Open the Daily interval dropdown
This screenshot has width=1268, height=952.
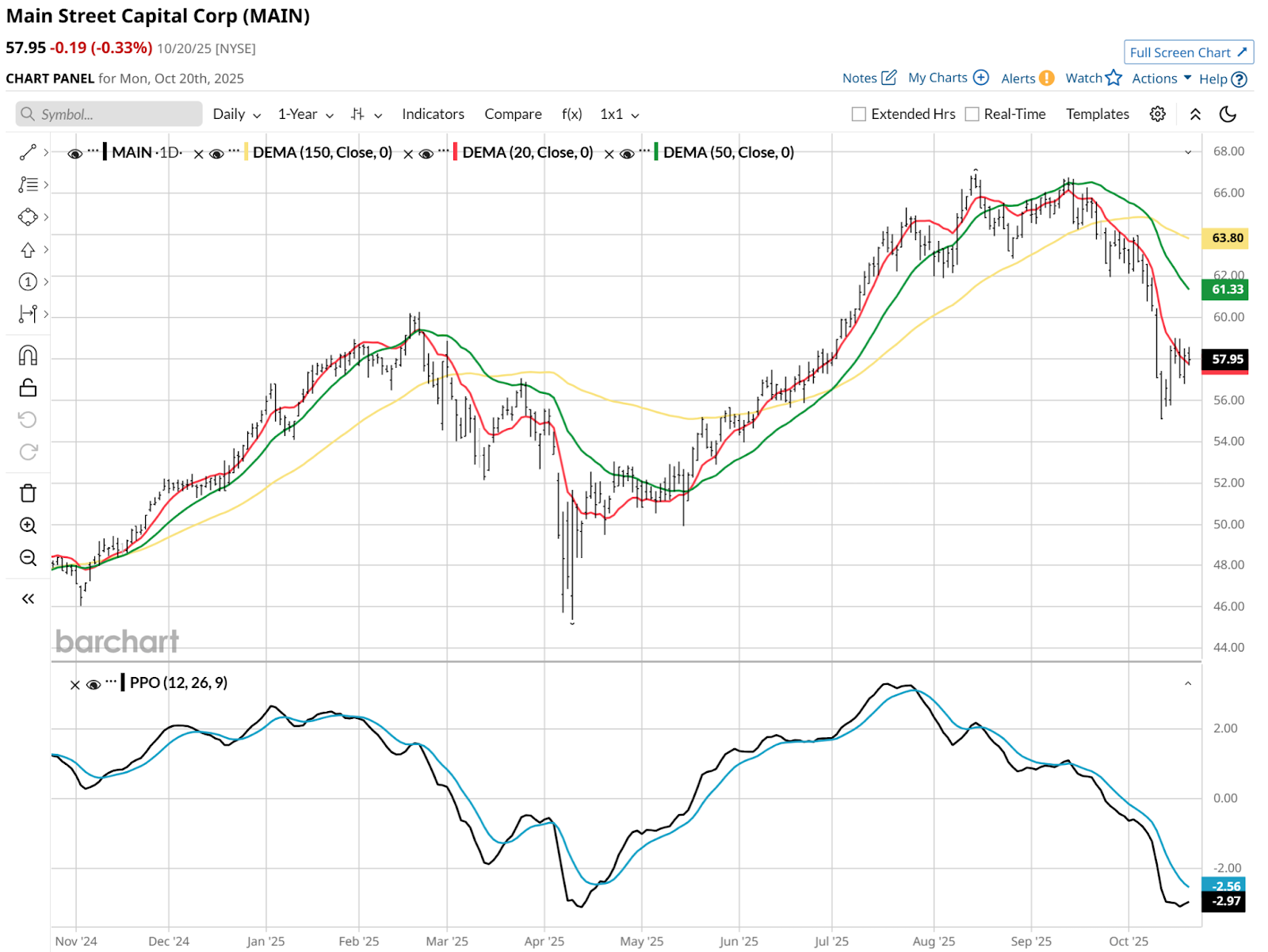click(x=237, y=114)
